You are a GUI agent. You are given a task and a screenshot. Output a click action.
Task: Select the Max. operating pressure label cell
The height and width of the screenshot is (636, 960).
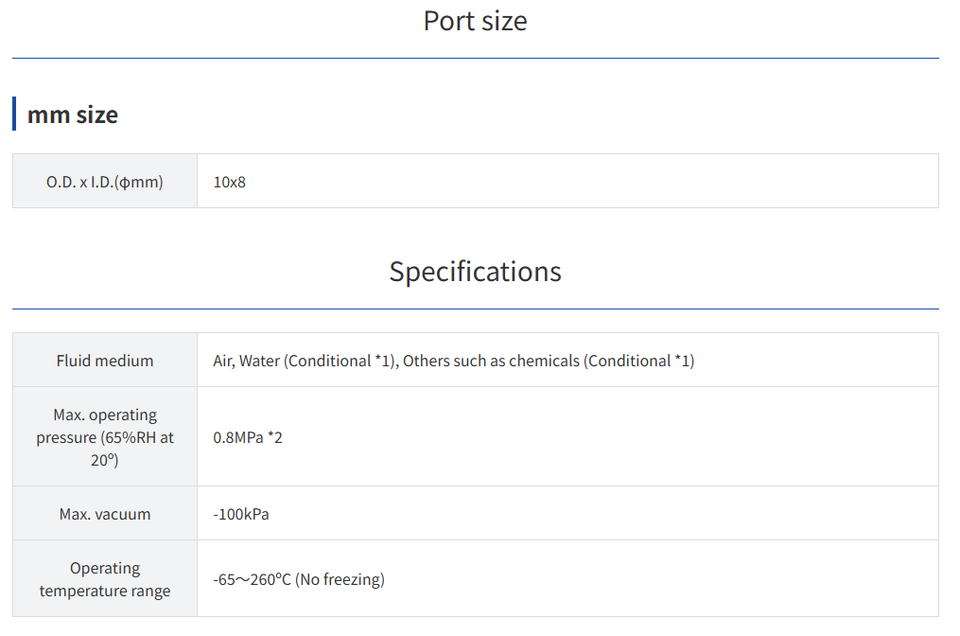click(105, 437)
